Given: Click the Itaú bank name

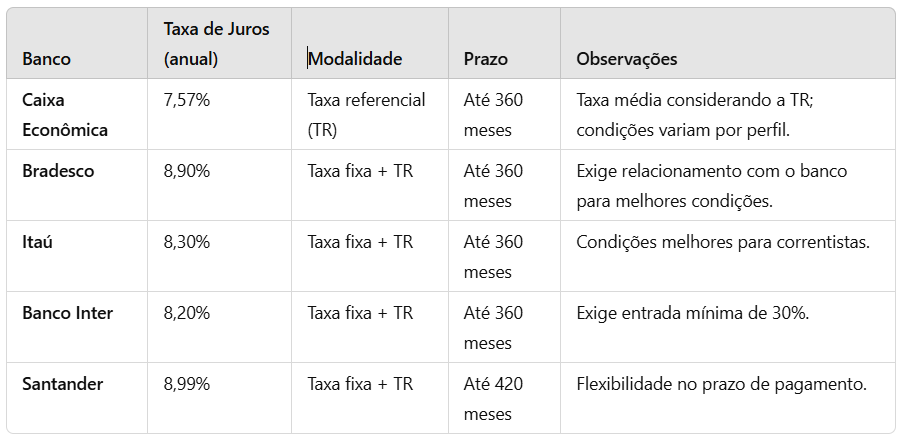Looking at the screenshot, I should pyautogui.click(x=37, y=242).
